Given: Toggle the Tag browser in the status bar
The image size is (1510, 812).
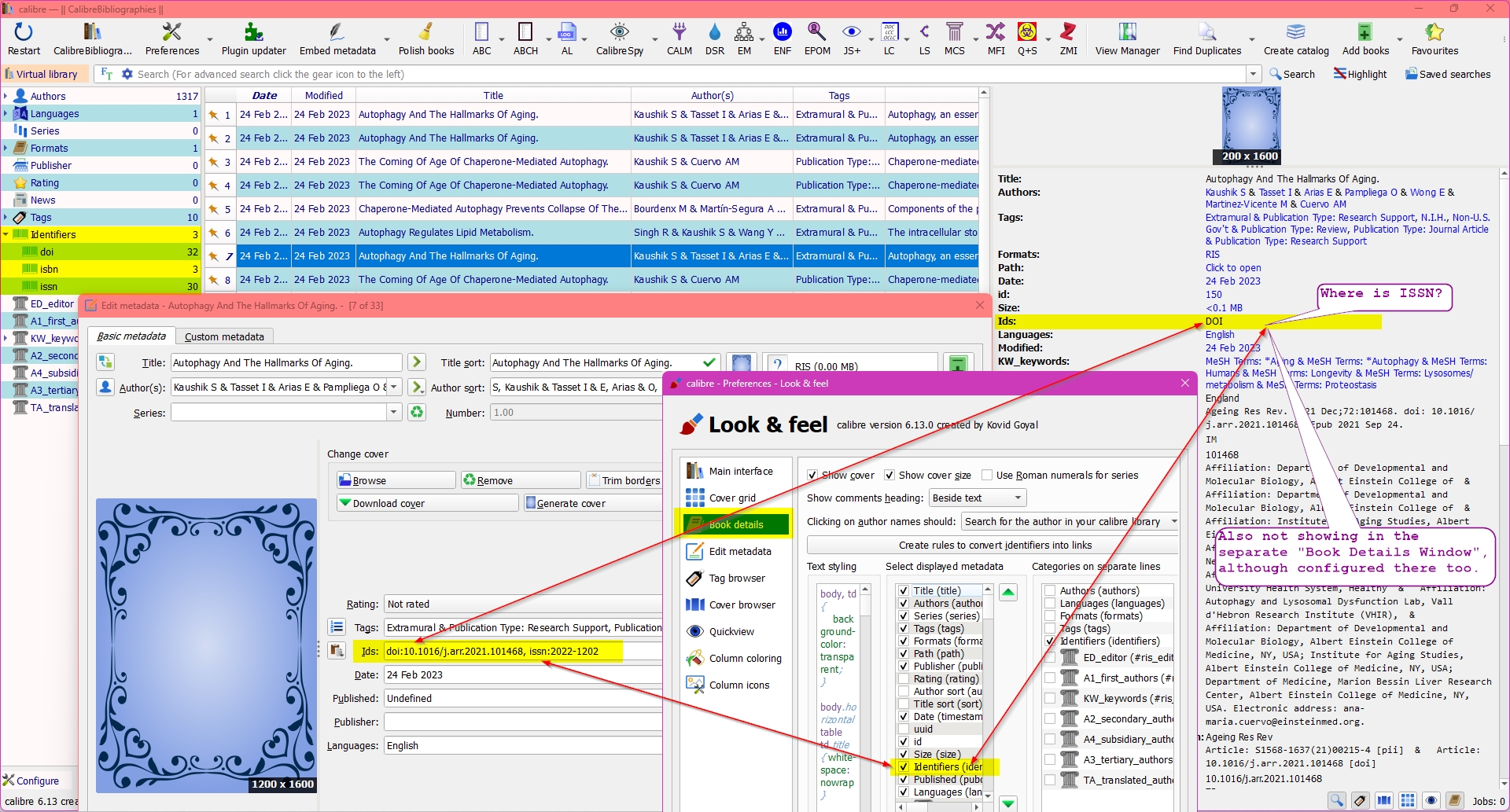Looking at the screenshot, I should [x=1361, y=801].
